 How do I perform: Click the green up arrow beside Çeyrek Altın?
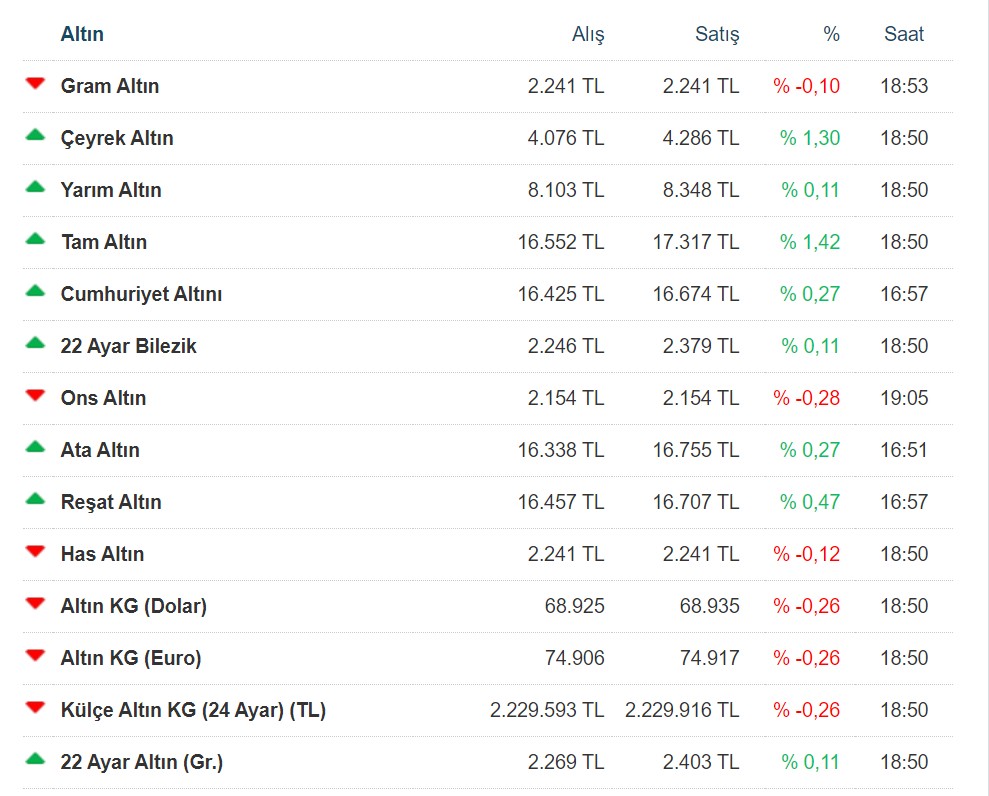click(36, 135)
